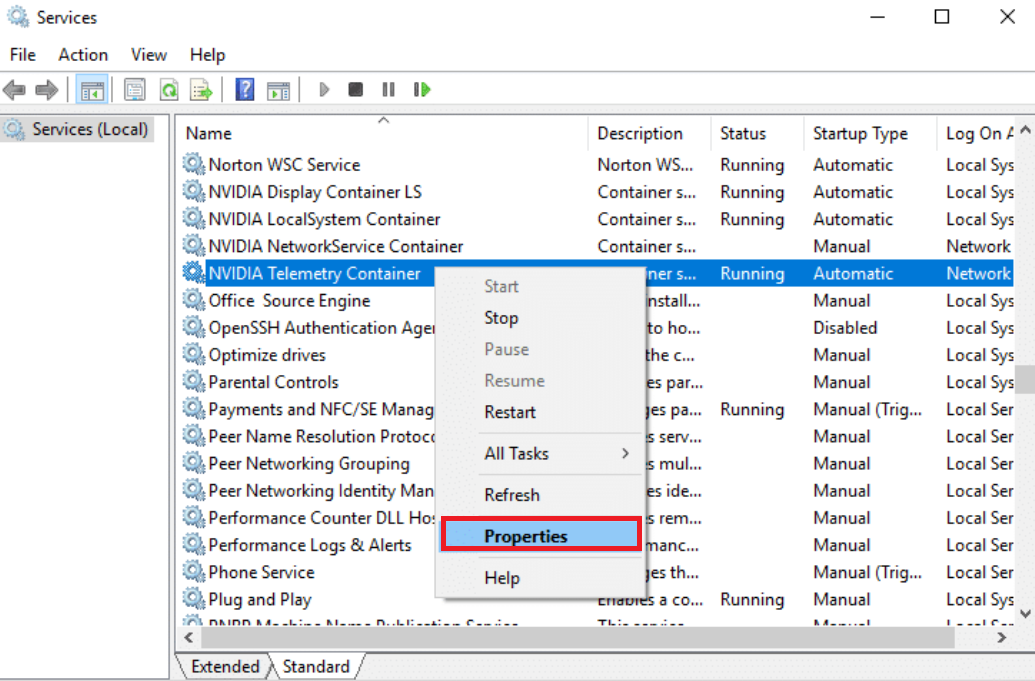This screenshot has width=1035, height=681.
Task: Click the Forward arrow toolbar icon
Action: tap(46, 89)
